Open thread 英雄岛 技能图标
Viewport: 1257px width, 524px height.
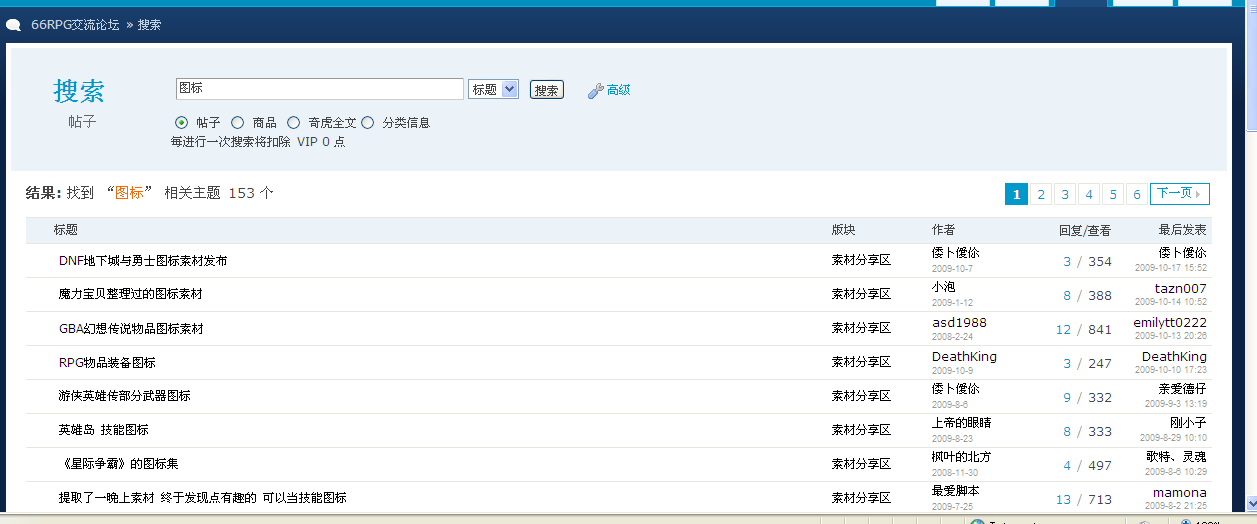pos(103,430)
